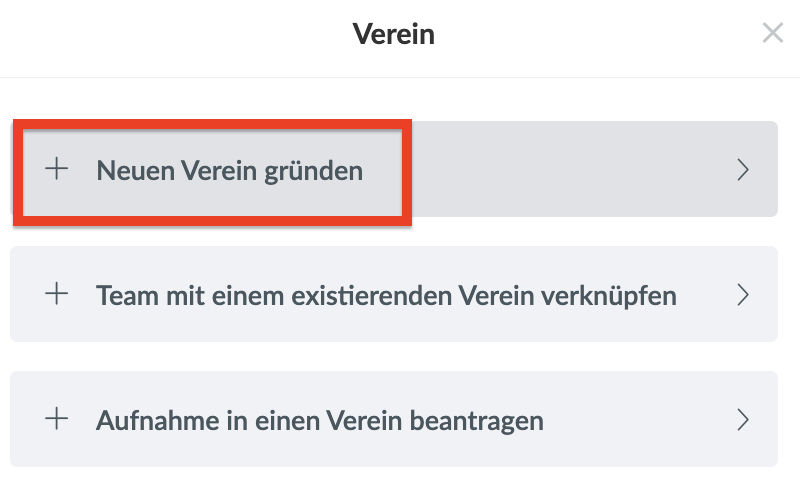
Task: Expand the chevron beside Aufnahme in einen Verein beantragen
Action: click(742, 419)
